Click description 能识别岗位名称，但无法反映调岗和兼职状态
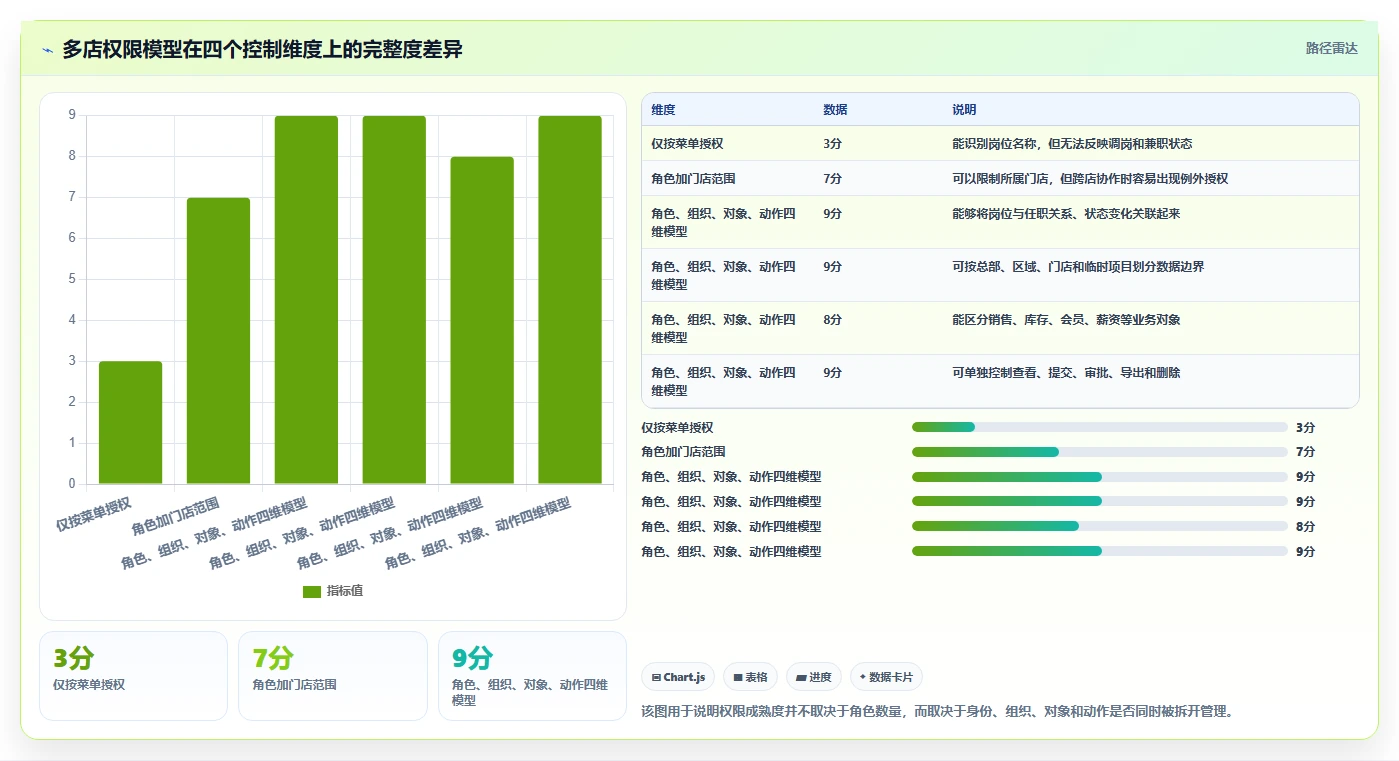 [1072, 144]
